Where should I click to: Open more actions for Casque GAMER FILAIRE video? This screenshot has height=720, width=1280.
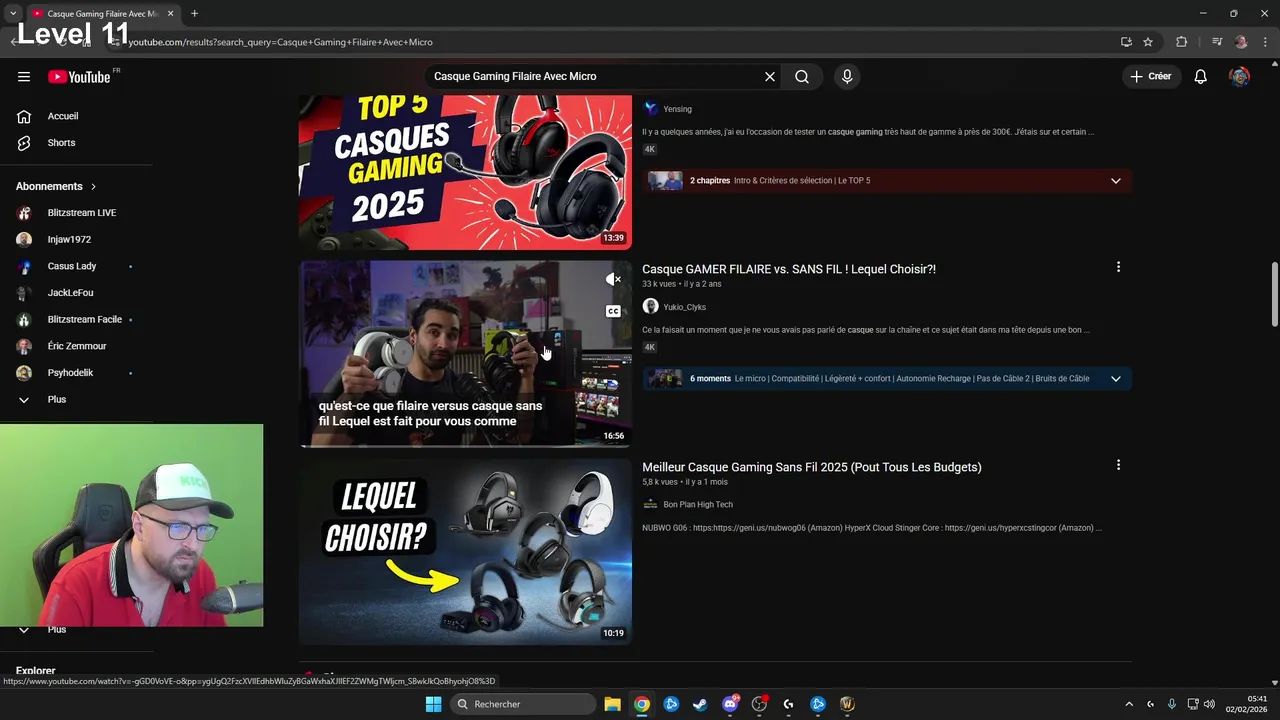click(x=1118, y=267)
